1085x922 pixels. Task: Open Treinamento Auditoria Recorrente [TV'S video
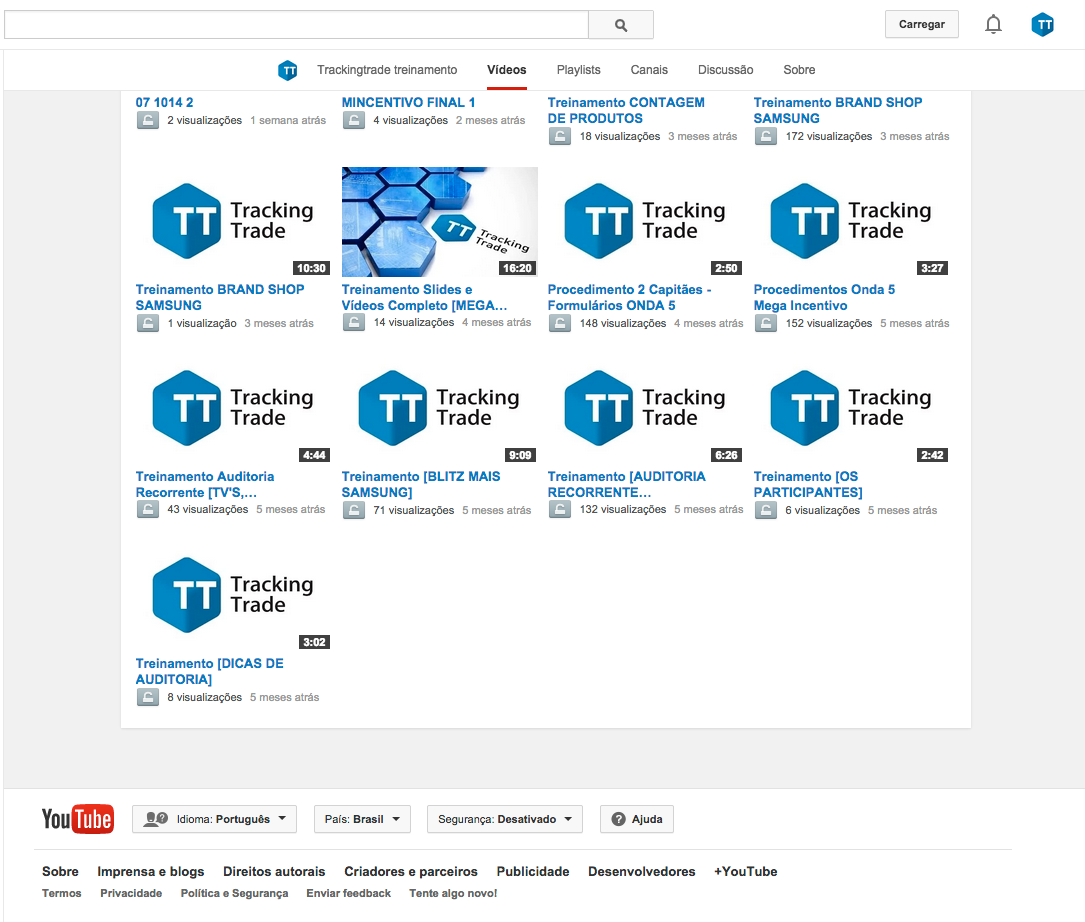point(205,484)
